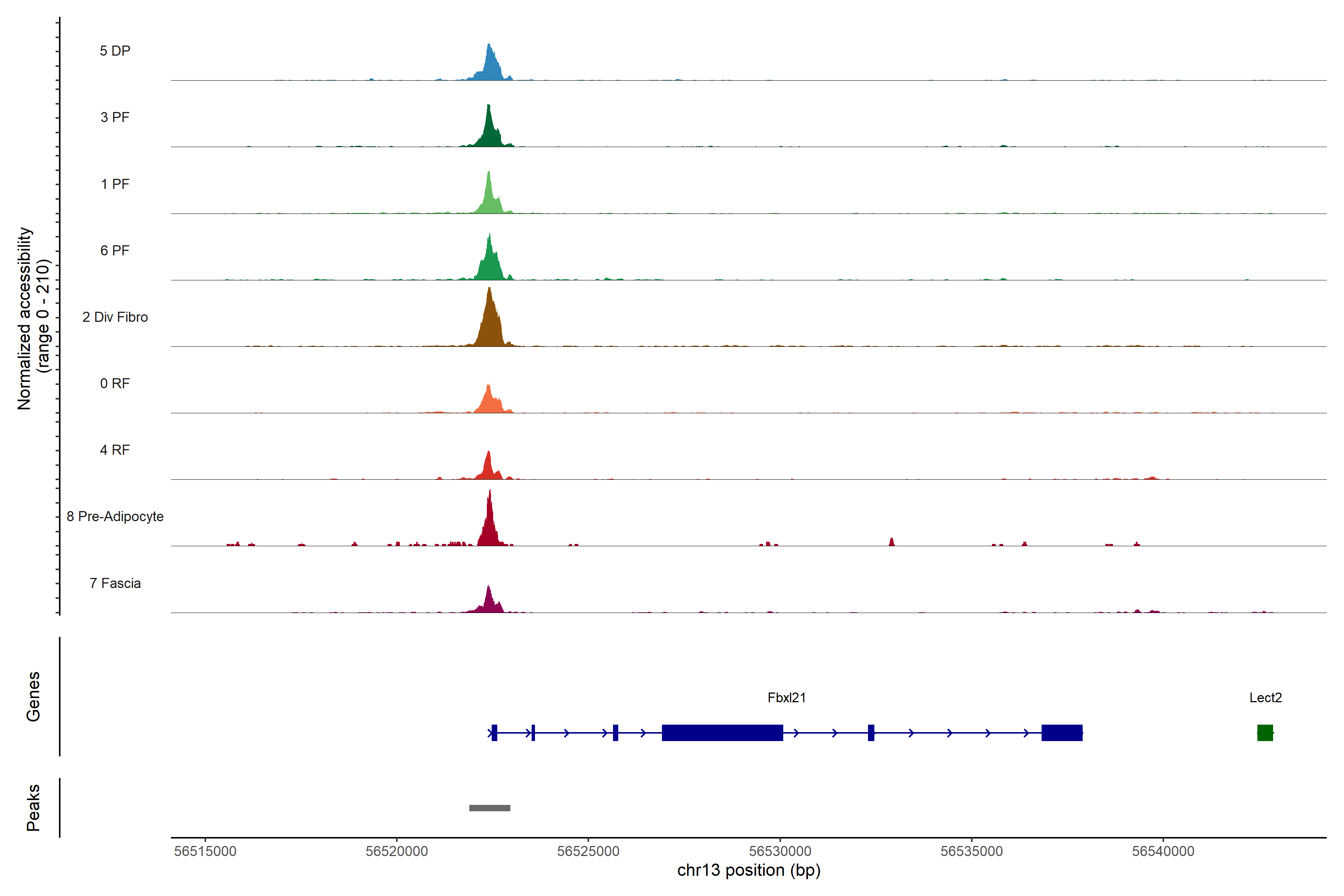1344x896 pixels.
Task: Click the orange 0 RF peak
Action: click(x=490, y=403)
